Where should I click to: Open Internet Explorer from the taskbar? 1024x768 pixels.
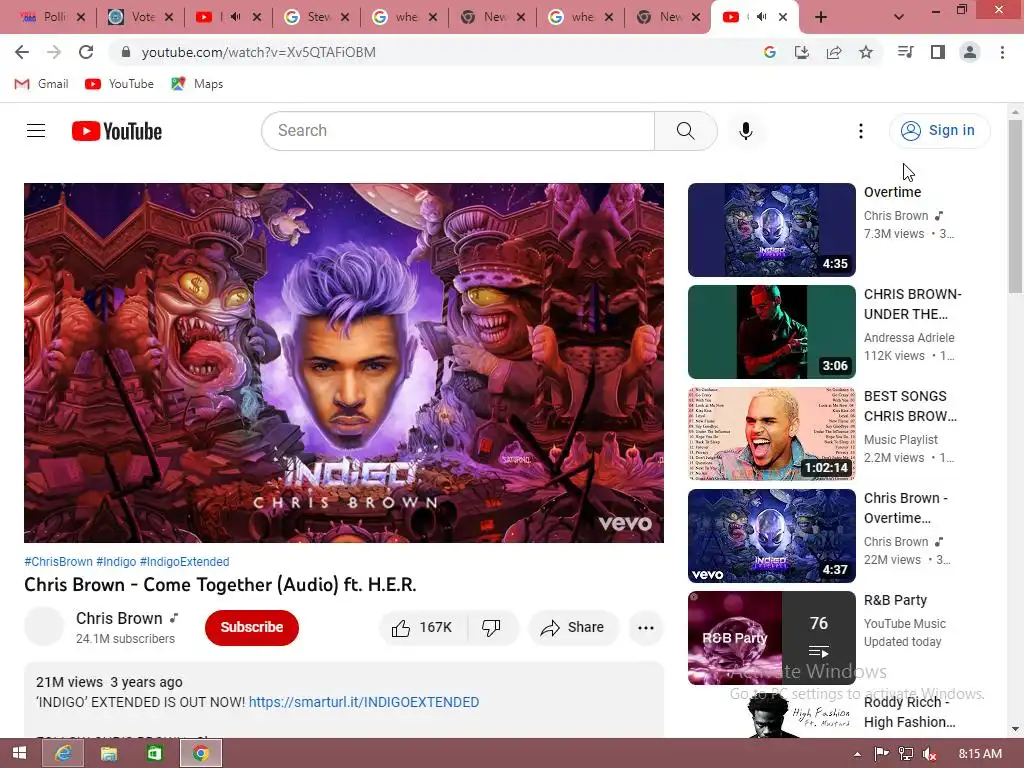(x=63, y=753)
